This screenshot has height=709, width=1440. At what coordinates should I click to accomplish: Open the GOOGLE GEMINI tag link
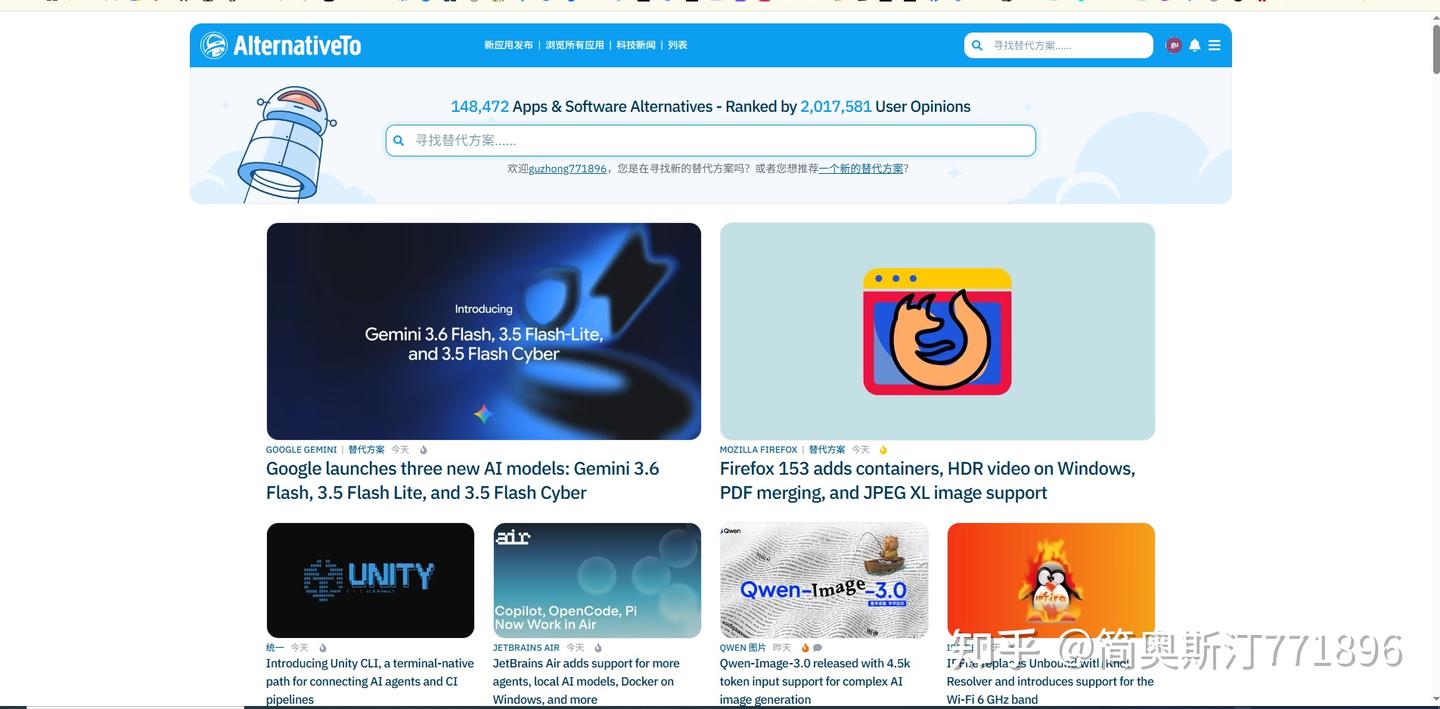click(x=301, y=450)
